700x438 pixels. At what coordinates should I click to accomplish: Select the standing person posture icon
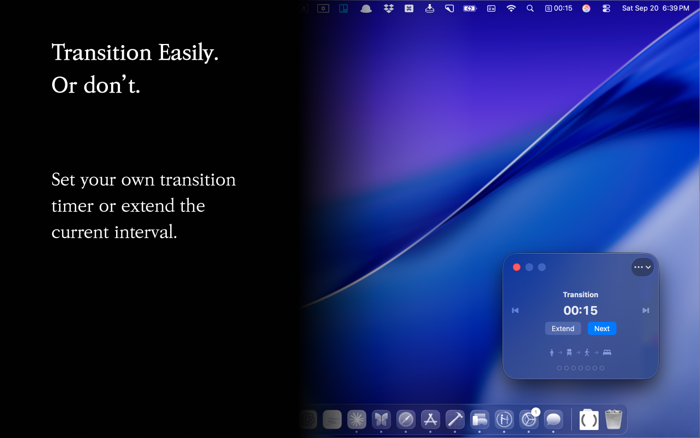551,352
